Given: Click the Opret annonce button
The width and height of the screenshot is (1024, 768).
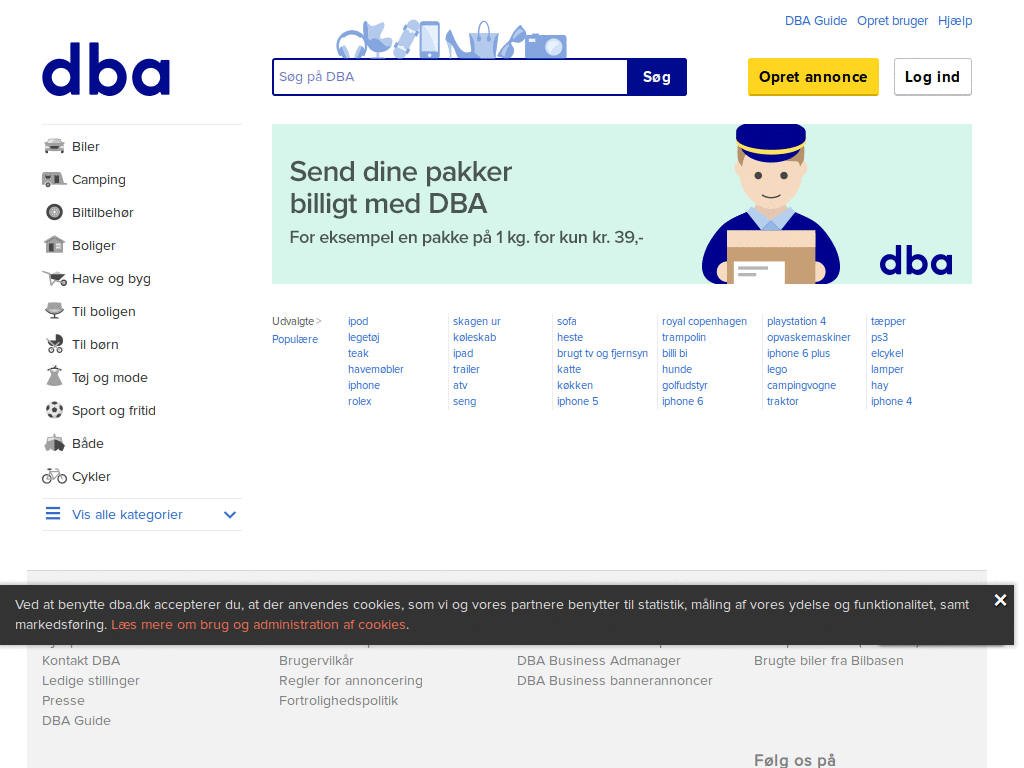Looking at the screenshot, I should [x=813, y=77].
